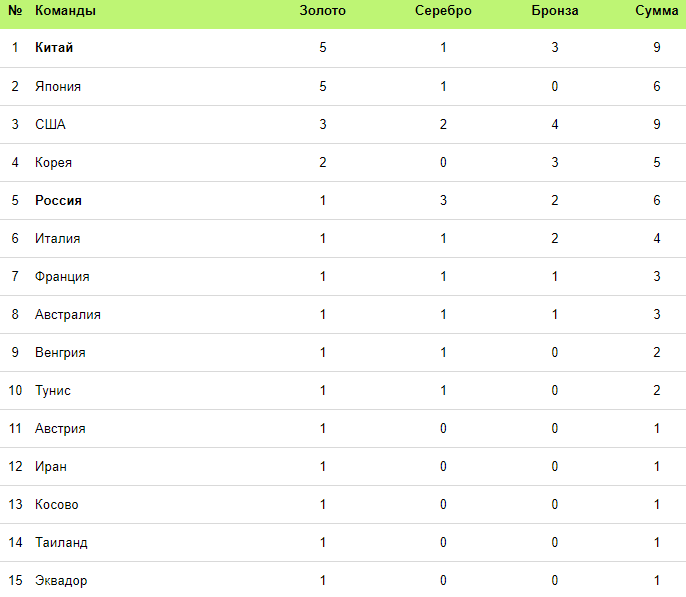Click the bronze medal count for США
Image resolution: width=686 pixels, height=597 pixels.
coord(555,124)
